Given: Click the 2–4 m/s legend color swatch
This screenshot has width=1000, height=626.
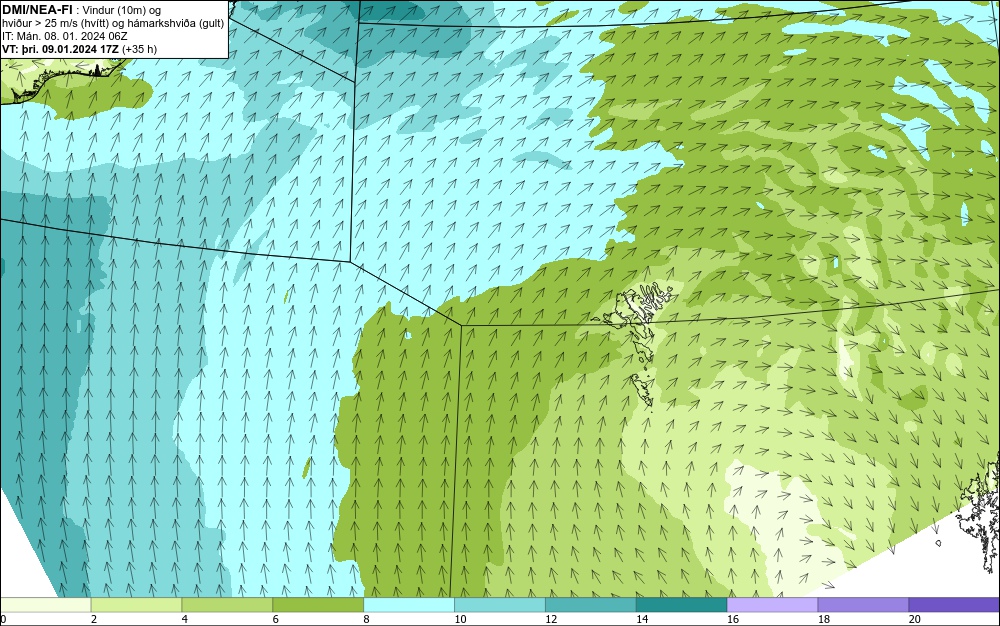Looking at the screenshot, I should coord(136,604).
